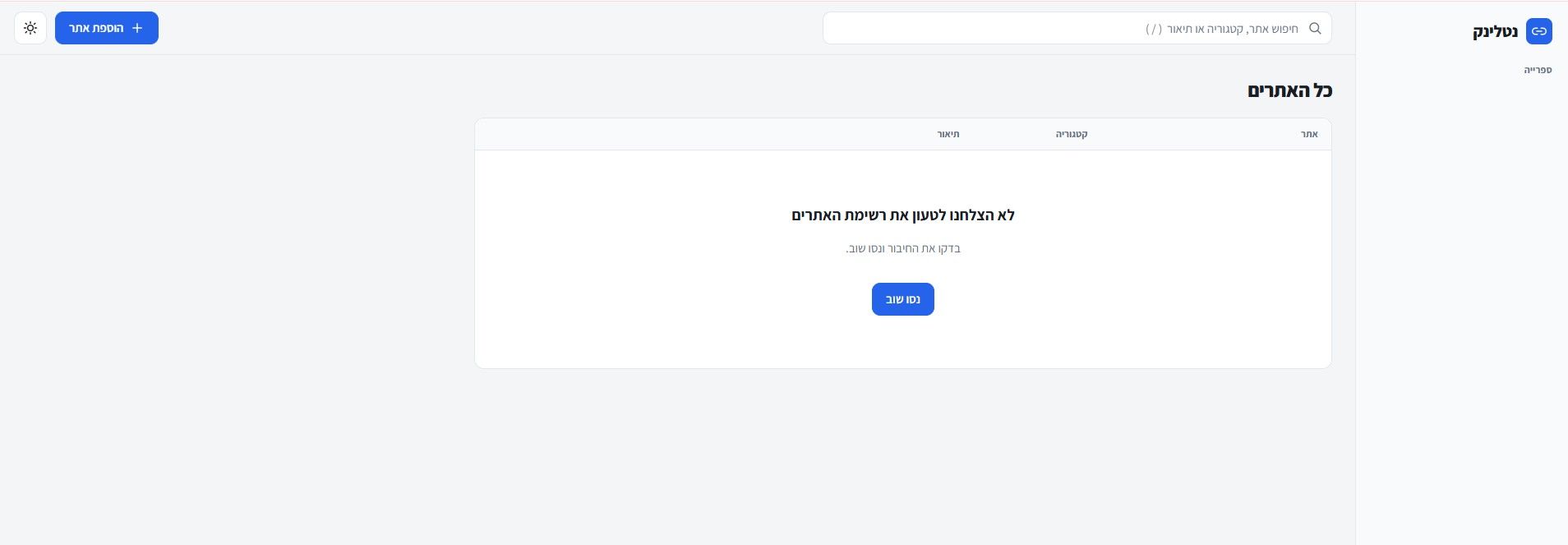Click the הוספת אתר add site button
Screen dimensions: 1568x545
tap(107, 28)
